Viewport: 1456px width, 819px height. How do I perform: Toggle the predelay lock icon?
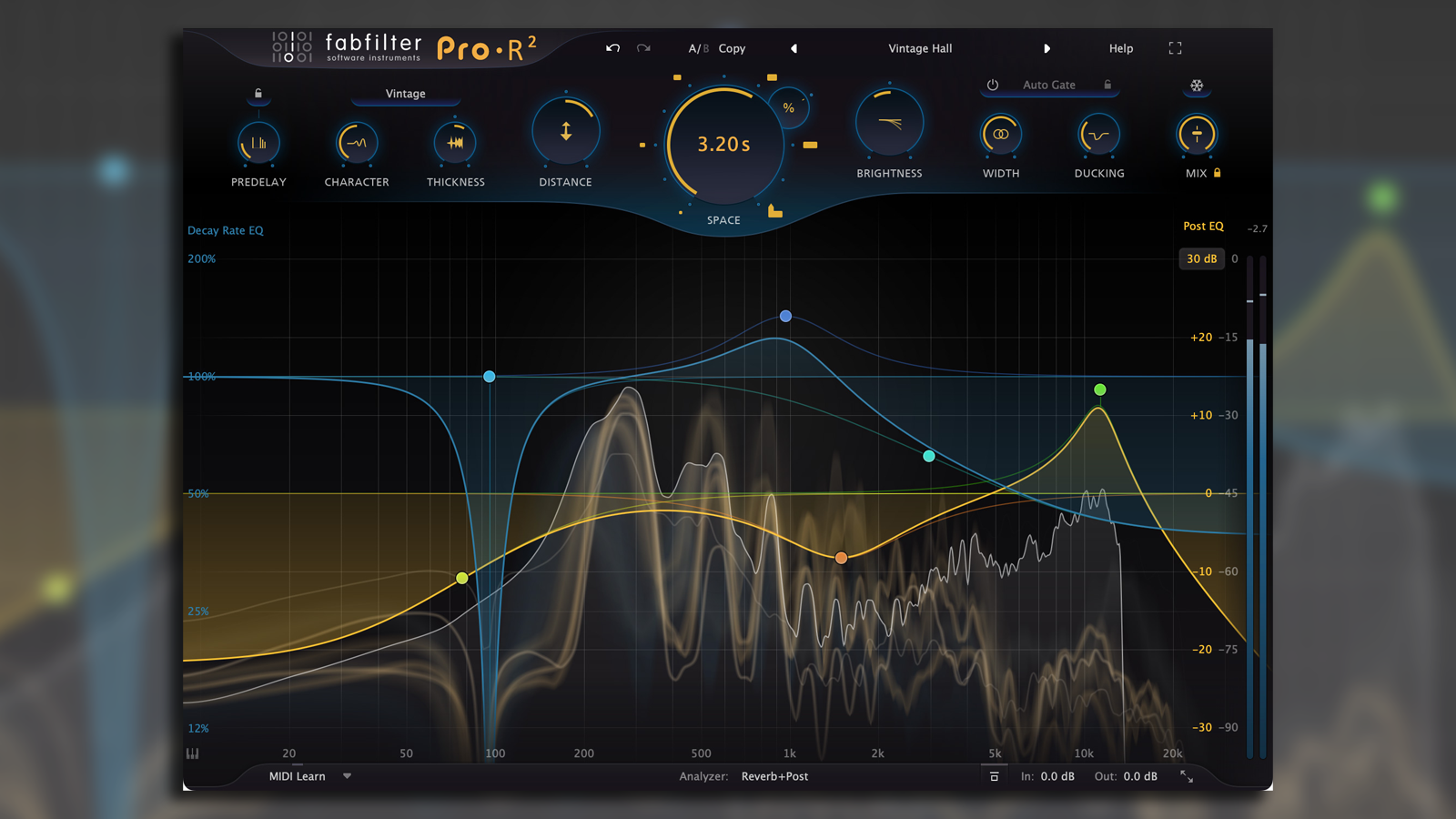click(258, 94)
